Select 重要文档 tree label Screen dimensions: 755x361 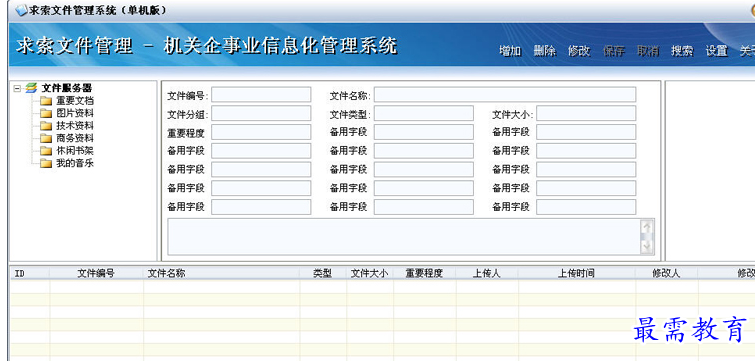(75, 101)
